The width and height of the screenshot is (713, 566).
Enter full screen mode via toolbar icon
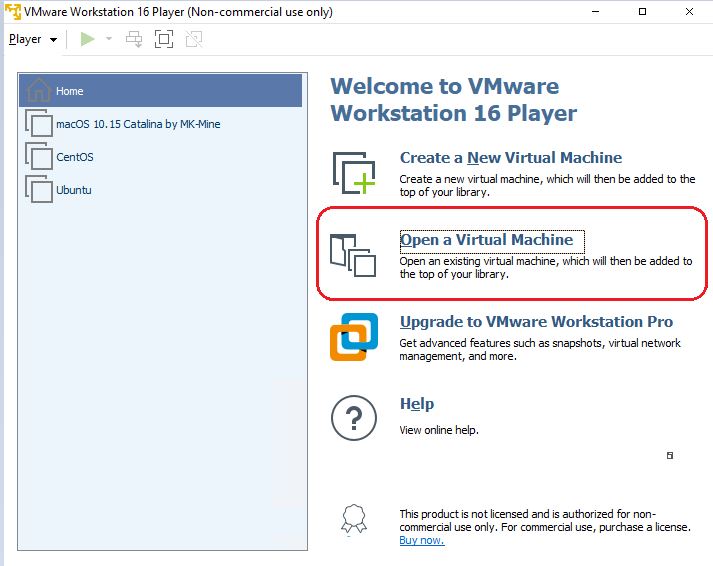[x=164, y=39]
